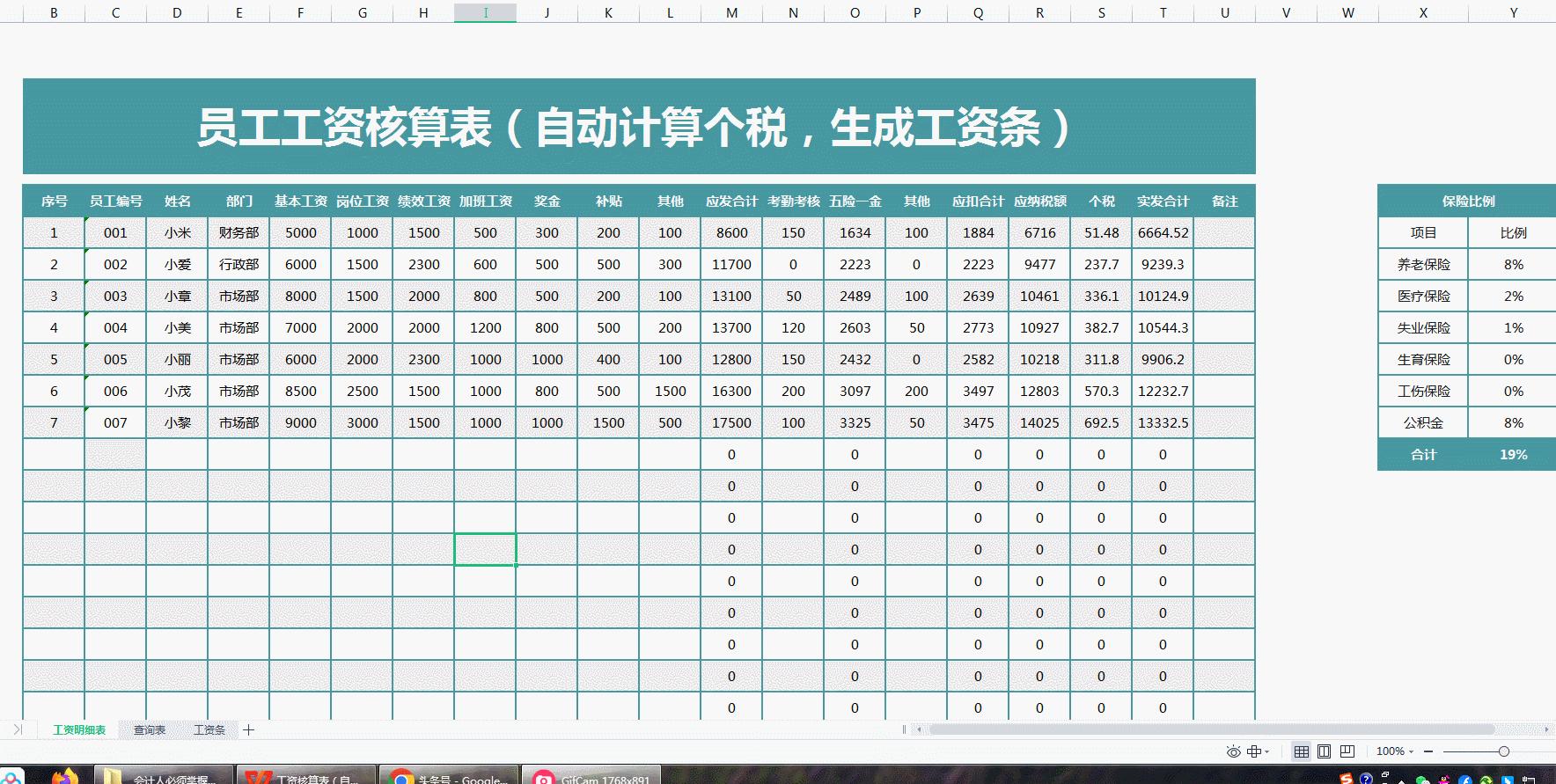Select the 医疗保险 cell
Viewport: 1556px width, 784px height.
pyautogui.click(x=1423, y=297)
